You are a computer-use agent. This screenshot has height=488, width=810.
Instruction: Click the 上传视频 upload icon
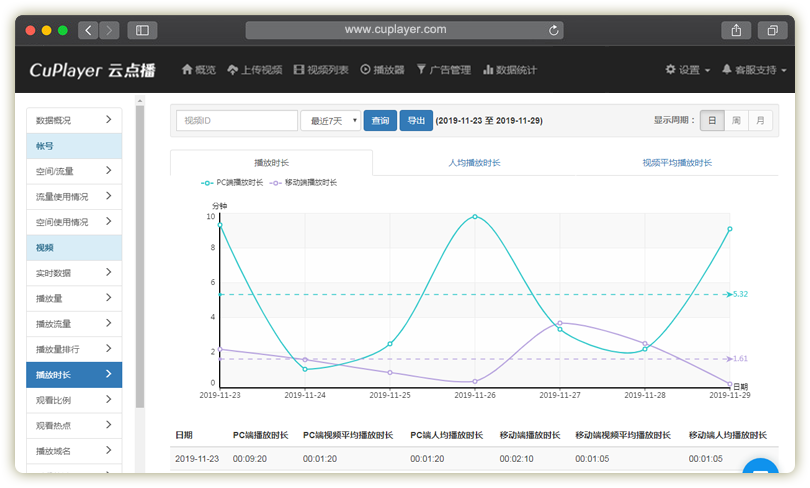coord(232,70)
